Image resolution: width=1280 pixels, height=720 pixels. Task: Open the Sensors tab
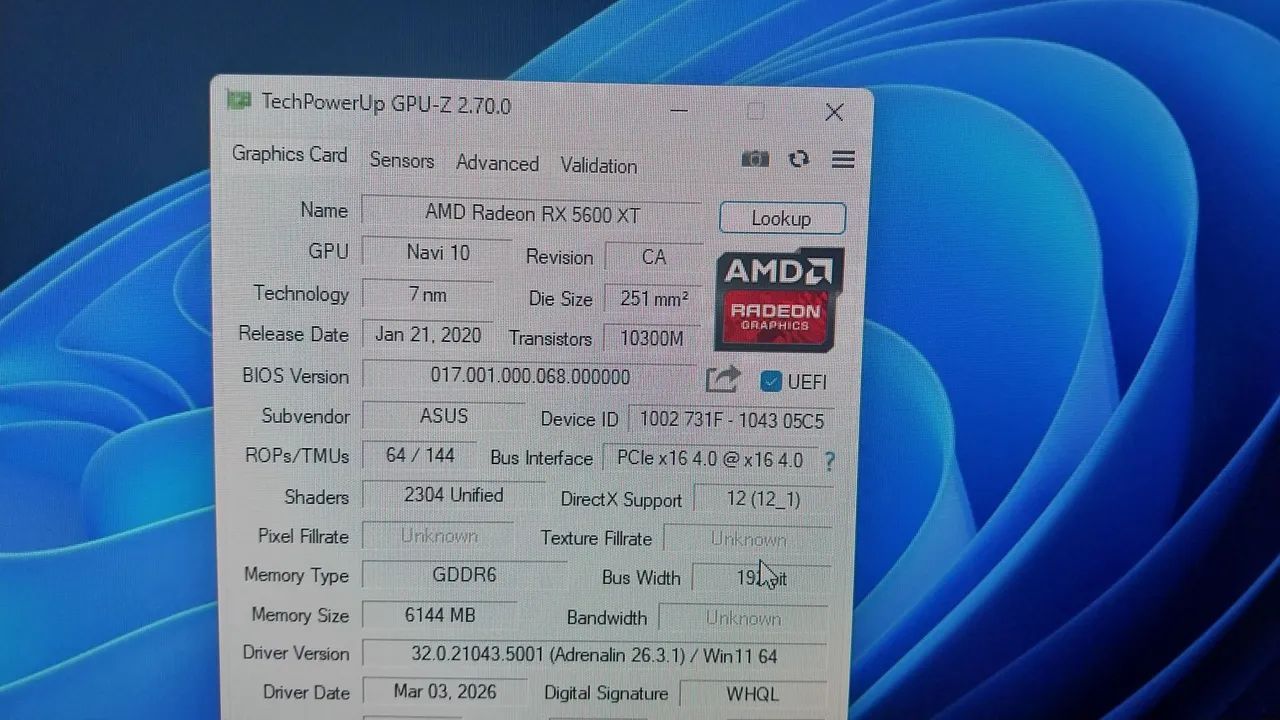(x=401, y=160)
